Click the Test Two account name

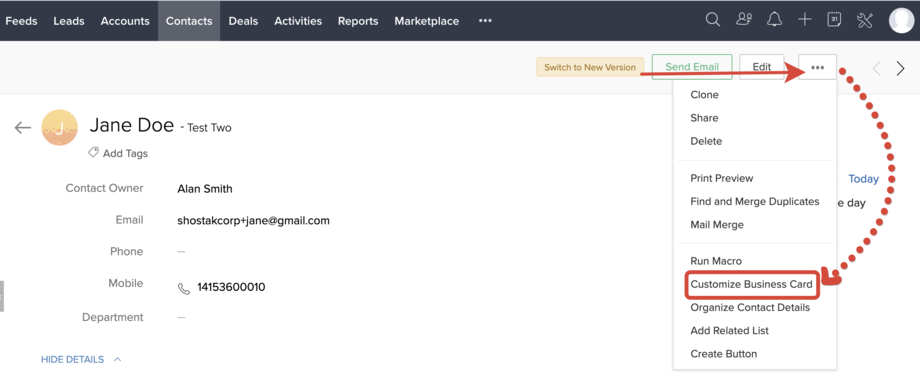coord(209,128)
